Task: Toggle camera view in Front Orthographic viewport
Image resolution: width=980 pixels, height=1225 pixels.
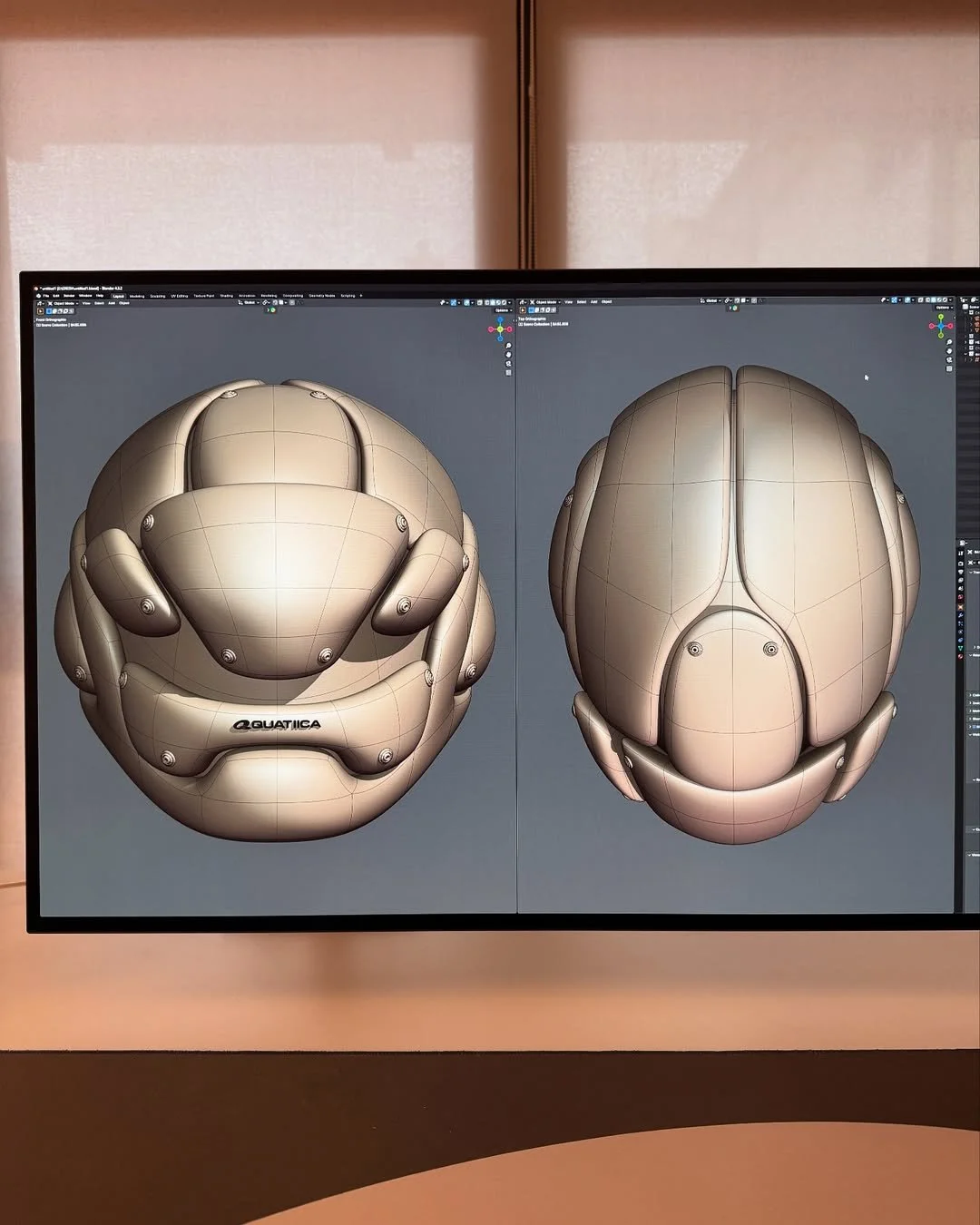Action: click(x=508, y=364)
